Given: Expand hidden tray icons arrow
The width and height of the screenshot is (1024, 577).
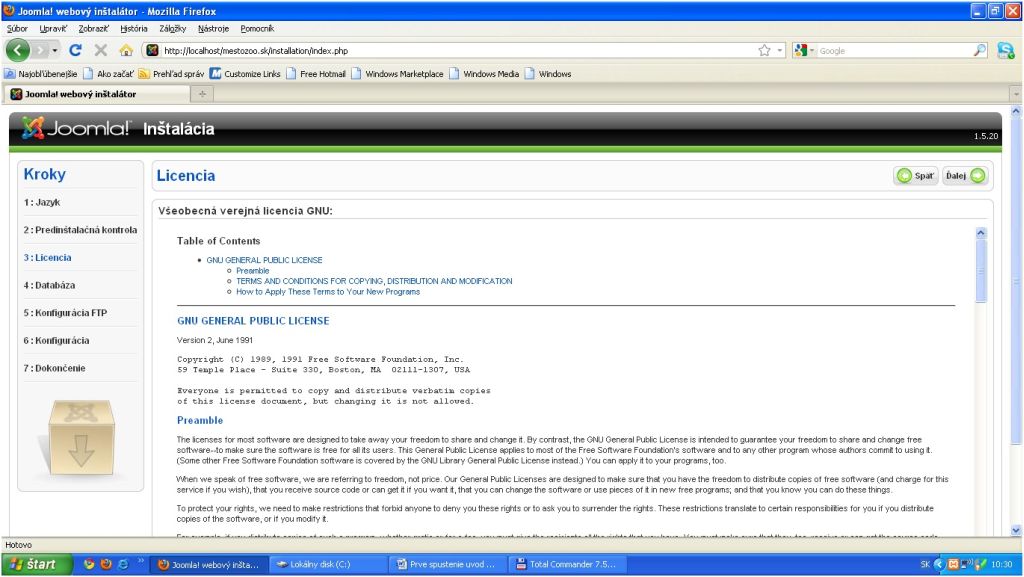Looking at the screenshot, I should pyautogui.click(x=939, y=564).
